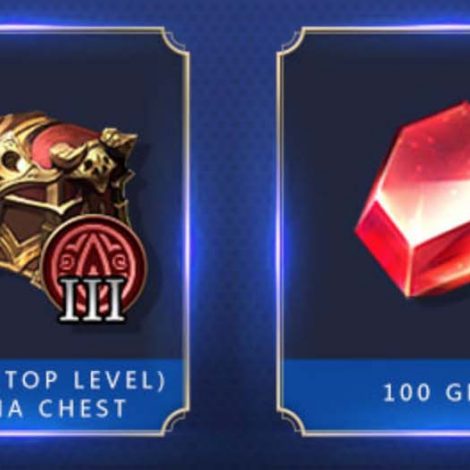470x470 pixels.
Task: Click the 'TOP LEVEL)' label text
Action: tap(86, 380)
